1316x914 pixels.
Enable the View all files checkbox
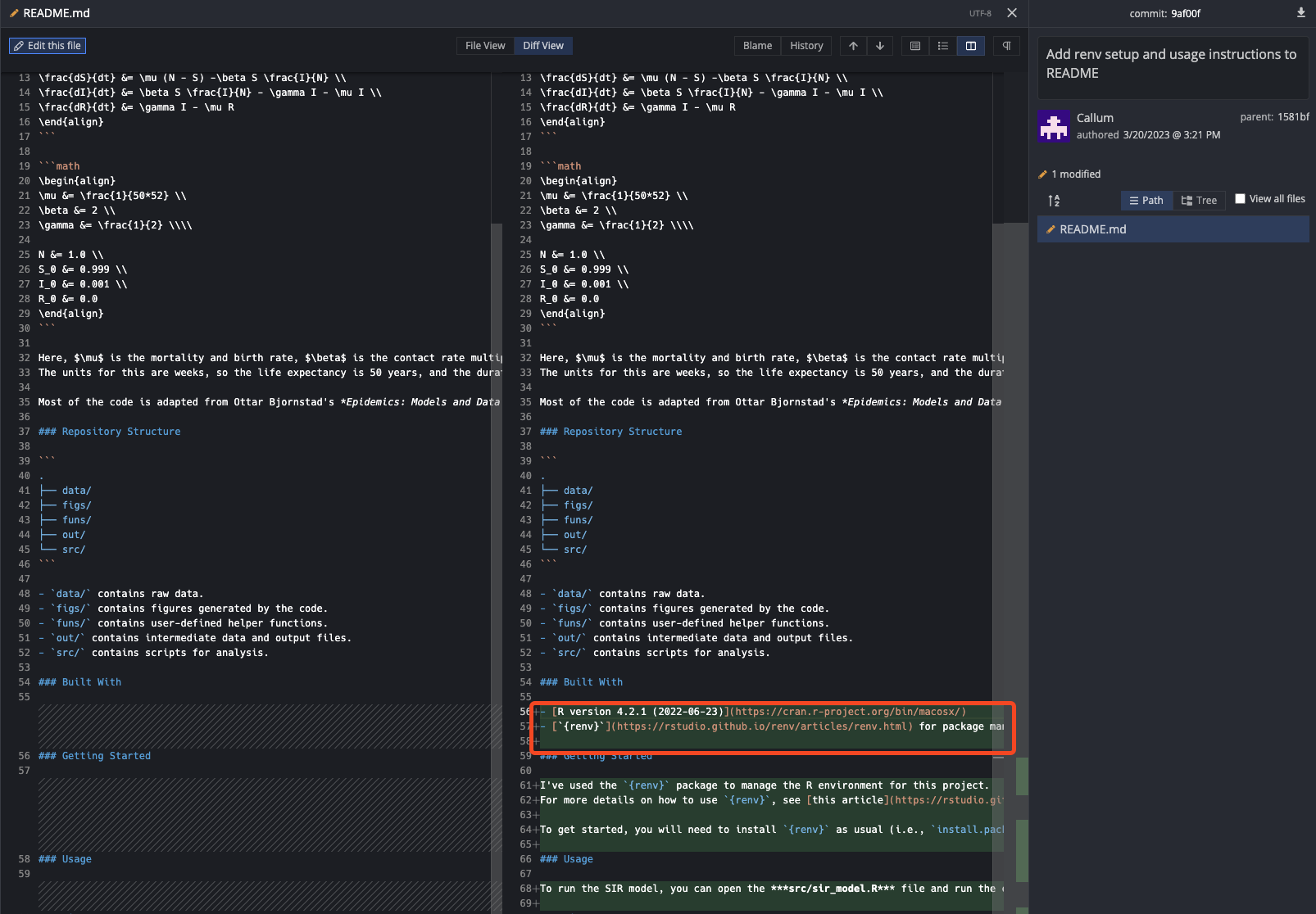point(1240,199)
